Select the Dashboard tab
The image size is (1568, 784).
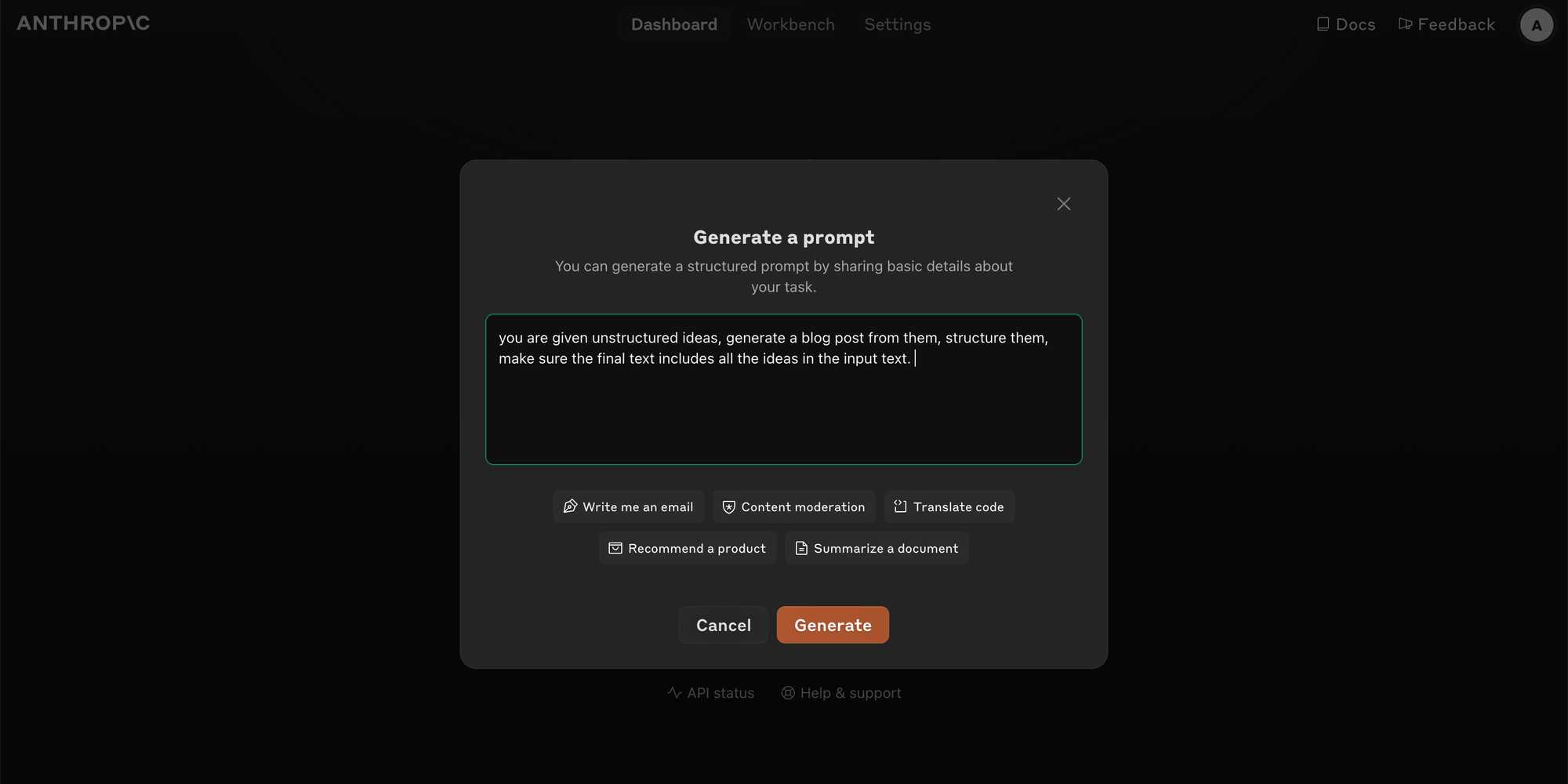tap(674, 24)
